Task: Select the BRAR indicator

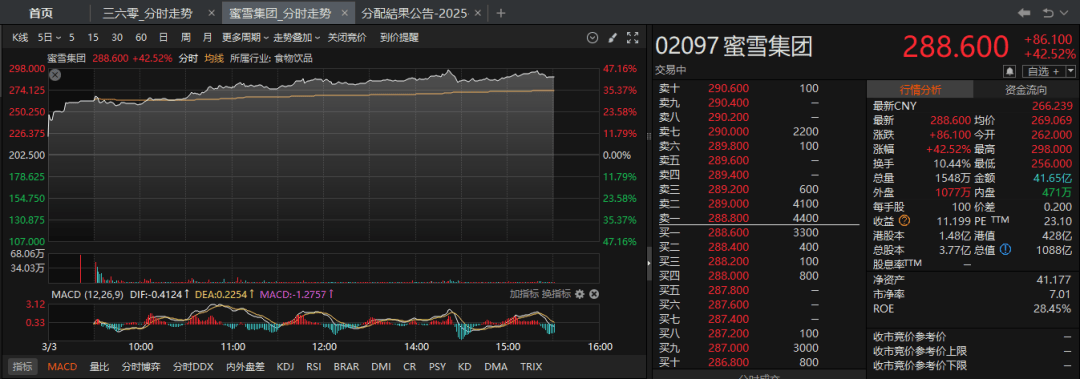Action: [x=346, y=367]
